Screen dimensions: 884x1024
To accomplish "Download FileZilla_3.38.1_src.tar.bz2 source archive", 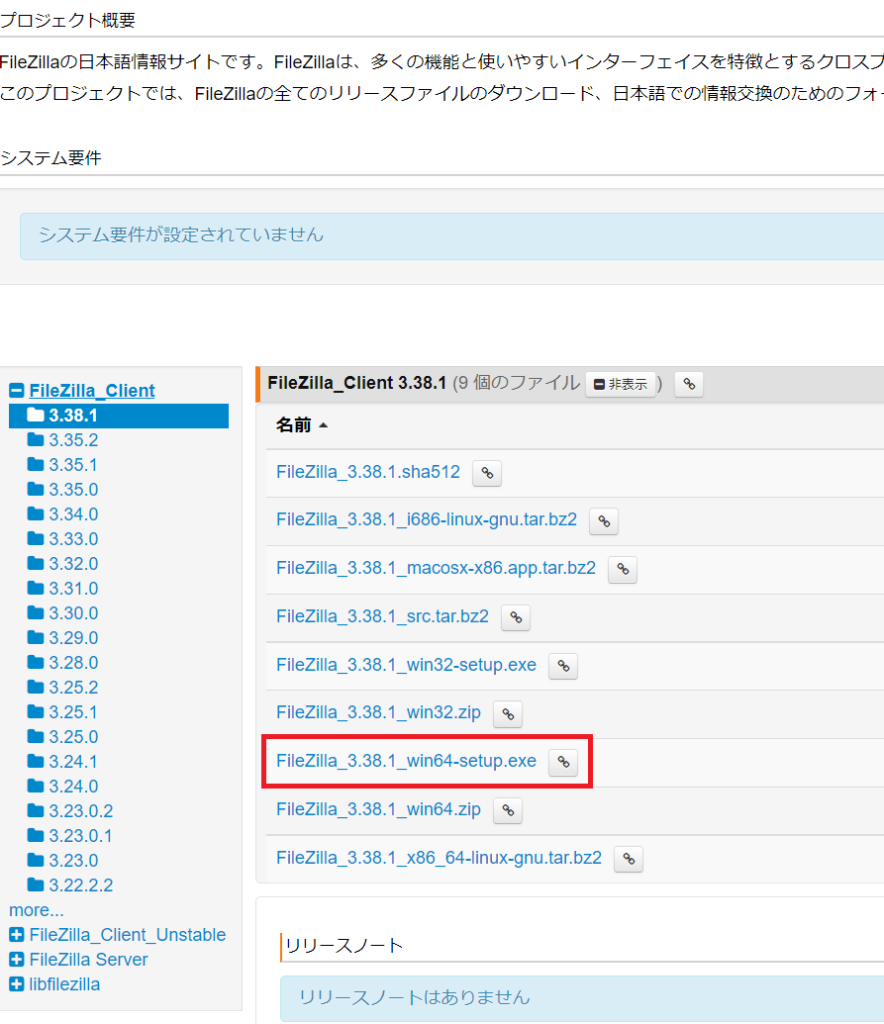I will (383, 616).
